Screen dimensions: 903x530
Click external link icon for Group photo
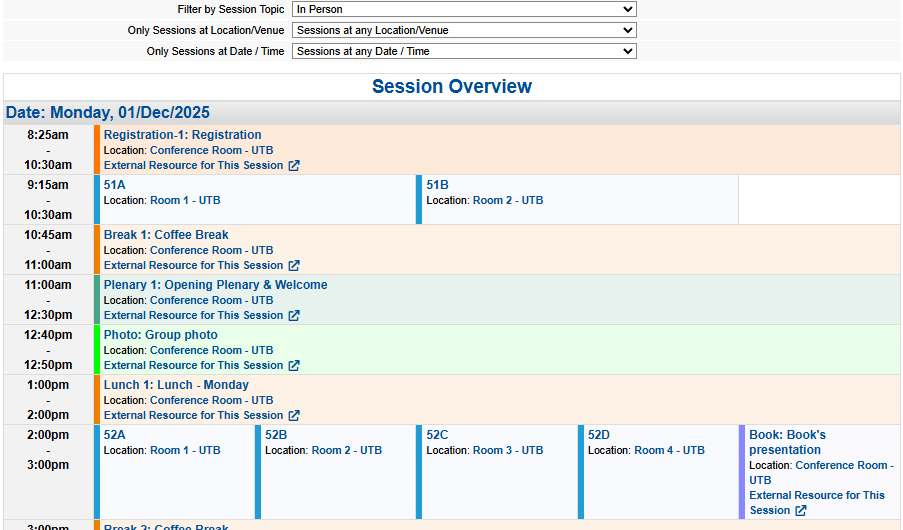(294, 366)
